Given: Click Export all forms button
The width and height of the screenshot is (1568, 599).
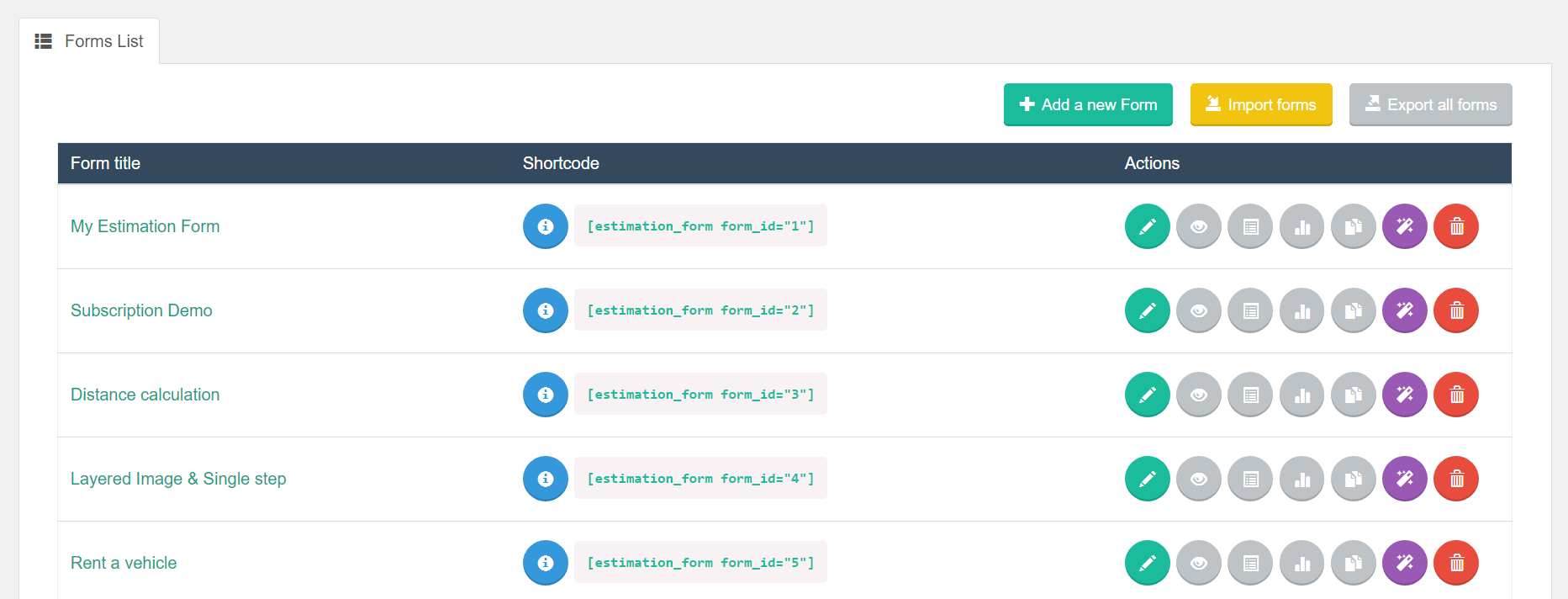Looking at the screenshot, I should [x=1430, y=104].
